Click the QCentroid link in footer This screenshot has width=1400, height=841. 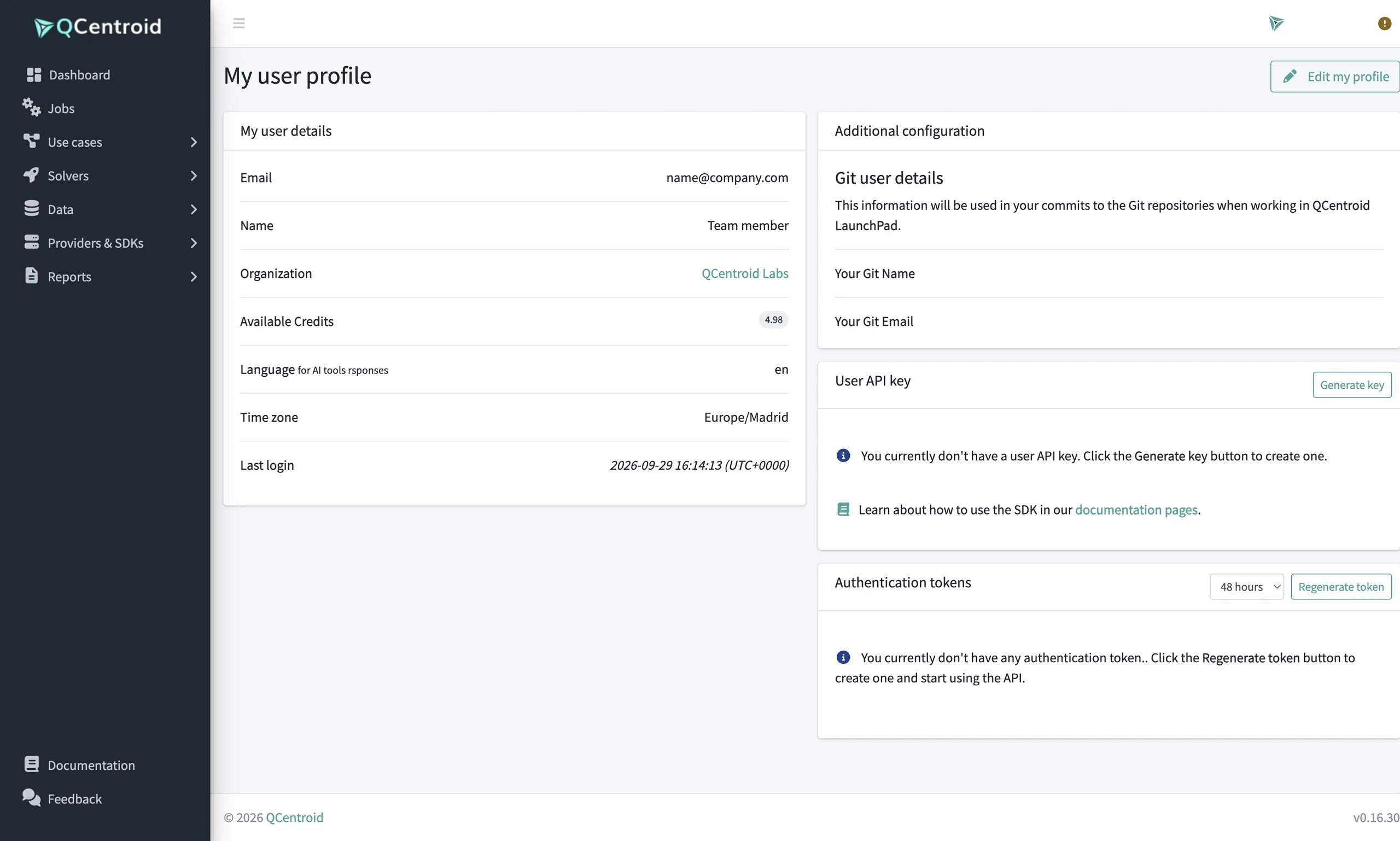tap(294, 817)
